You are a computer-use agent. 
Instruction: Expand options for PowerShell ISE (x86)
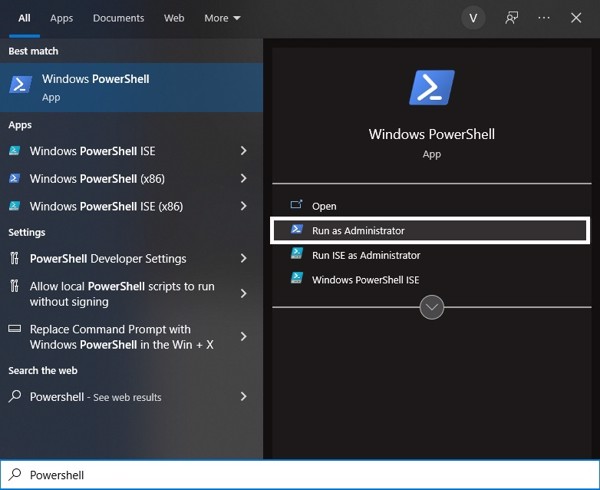[x=244, y=206]
